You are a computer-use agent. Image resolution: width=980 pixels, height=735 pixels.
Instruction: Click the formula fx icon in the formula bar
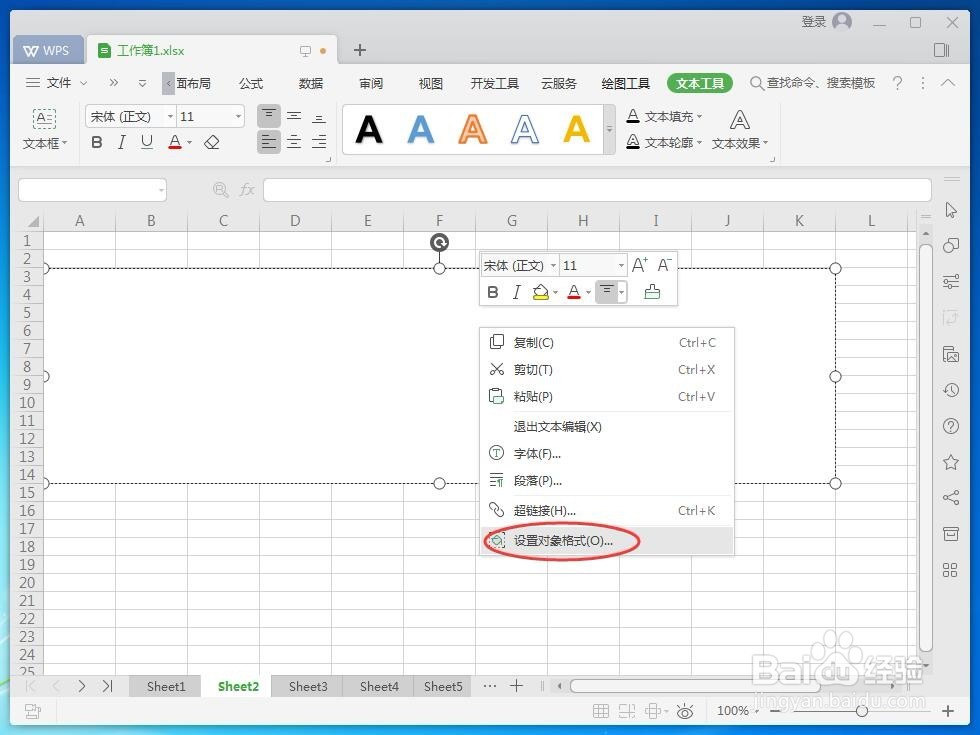coord(246,189)
